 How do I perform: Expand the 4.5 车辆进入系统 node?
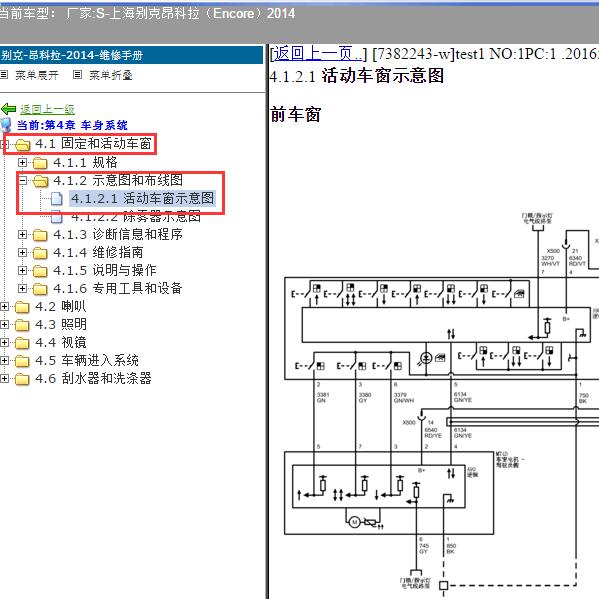(4, 360)
